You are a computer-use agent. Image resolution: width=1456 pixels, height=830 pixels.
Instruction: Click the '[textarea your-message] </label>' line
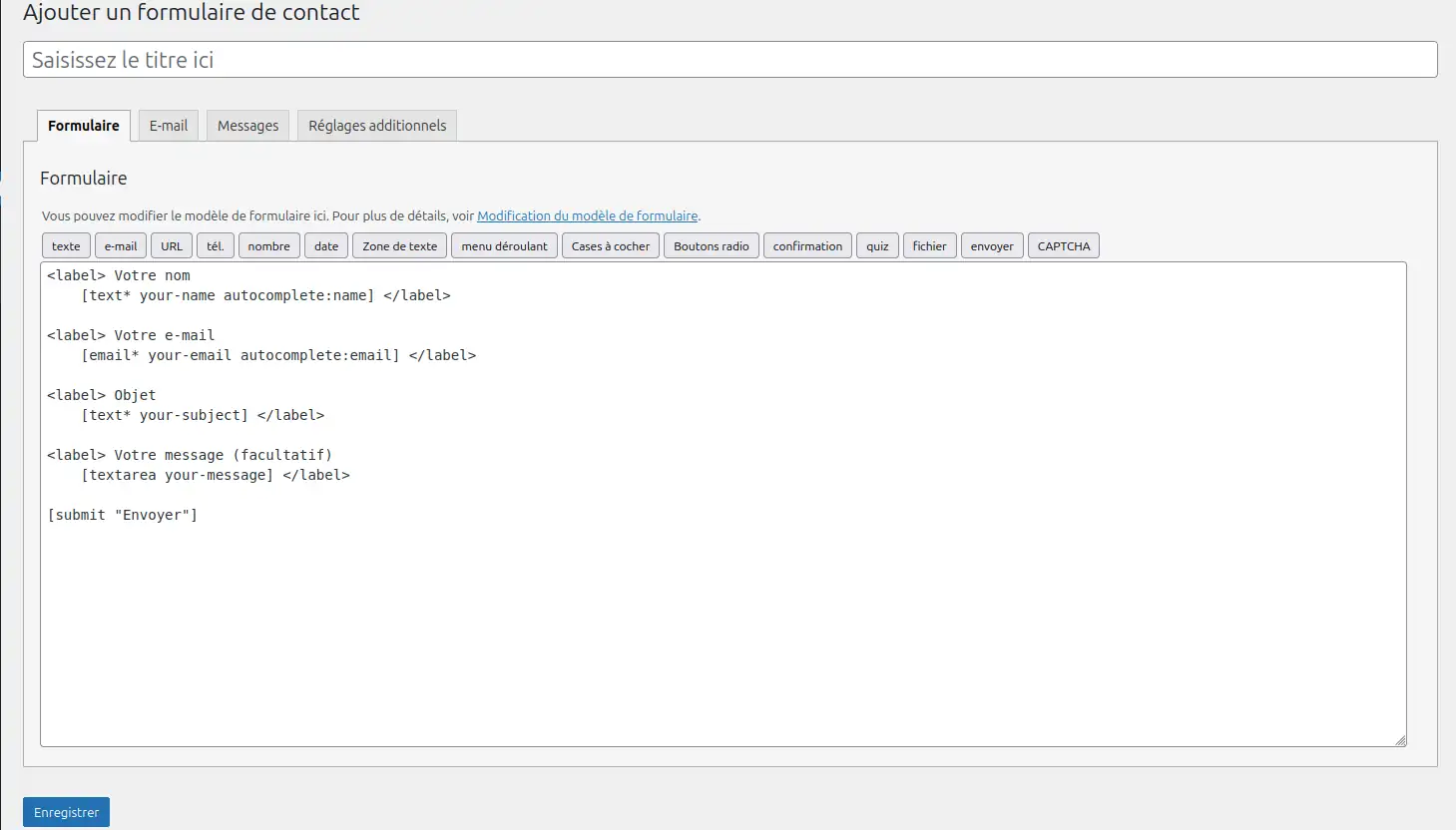click(216, 475)
